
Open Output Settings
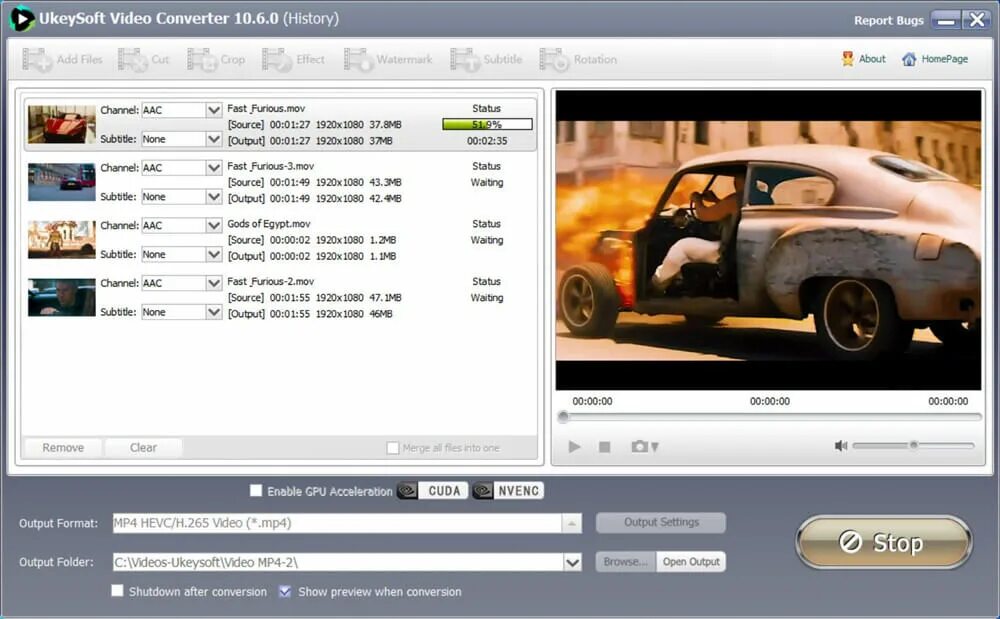661,522
